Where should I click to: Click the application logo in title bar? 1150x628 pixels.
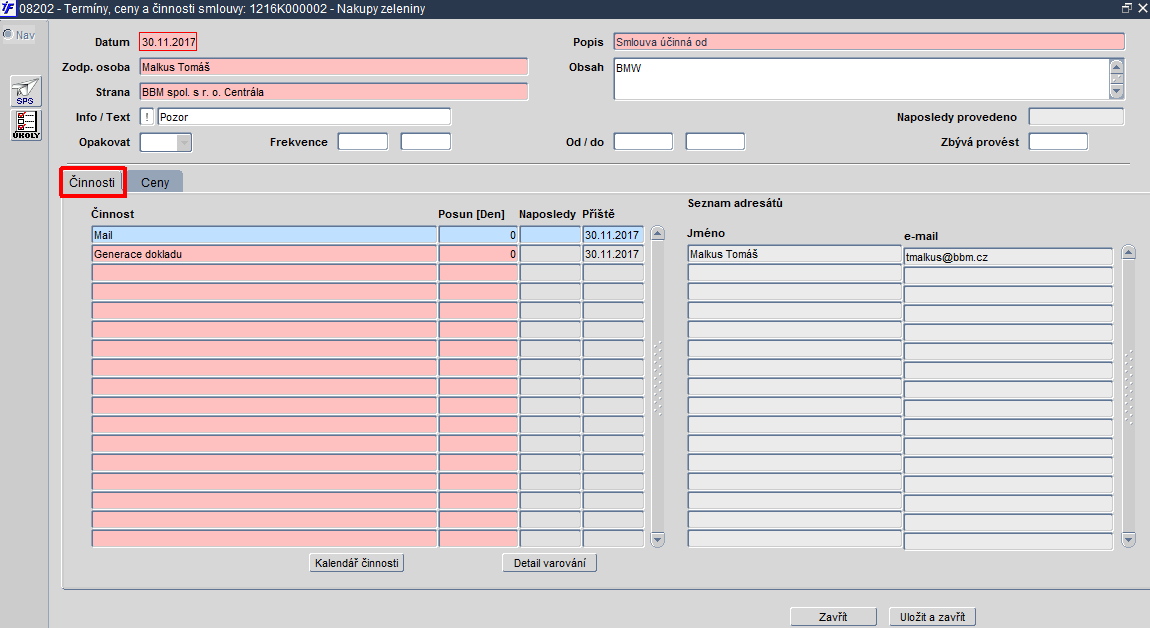[x=8, y=8]
